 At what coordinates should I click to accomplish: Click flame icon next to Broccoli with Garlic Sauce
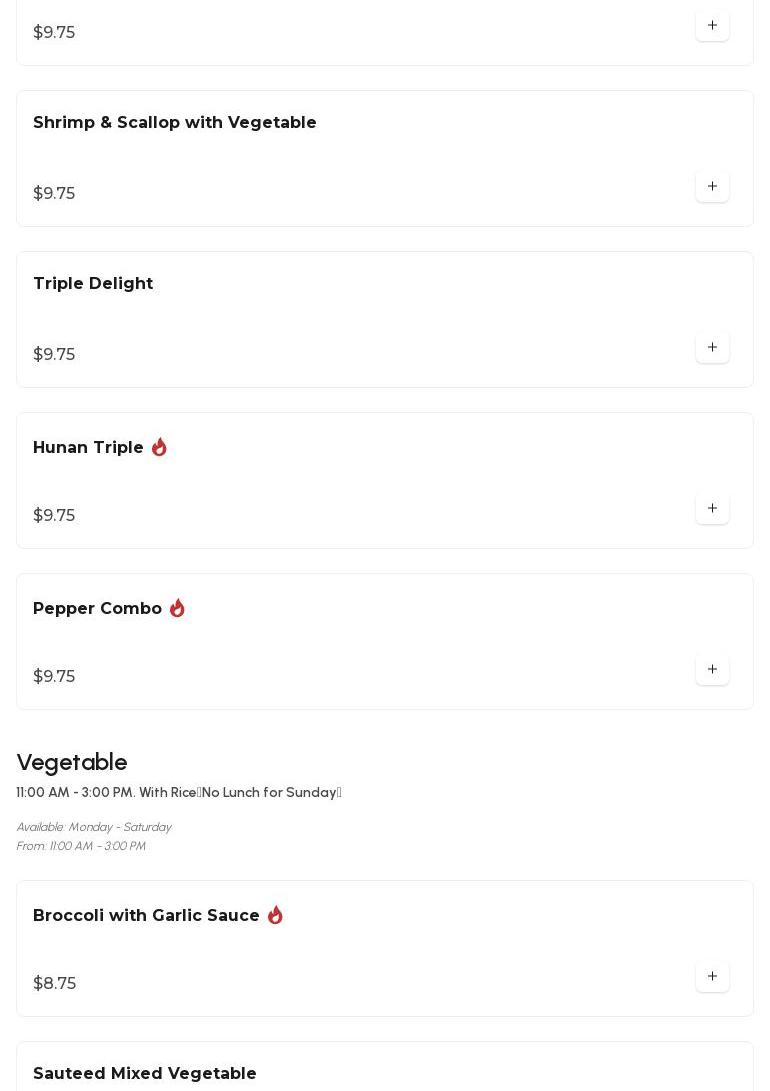[275, 915]
